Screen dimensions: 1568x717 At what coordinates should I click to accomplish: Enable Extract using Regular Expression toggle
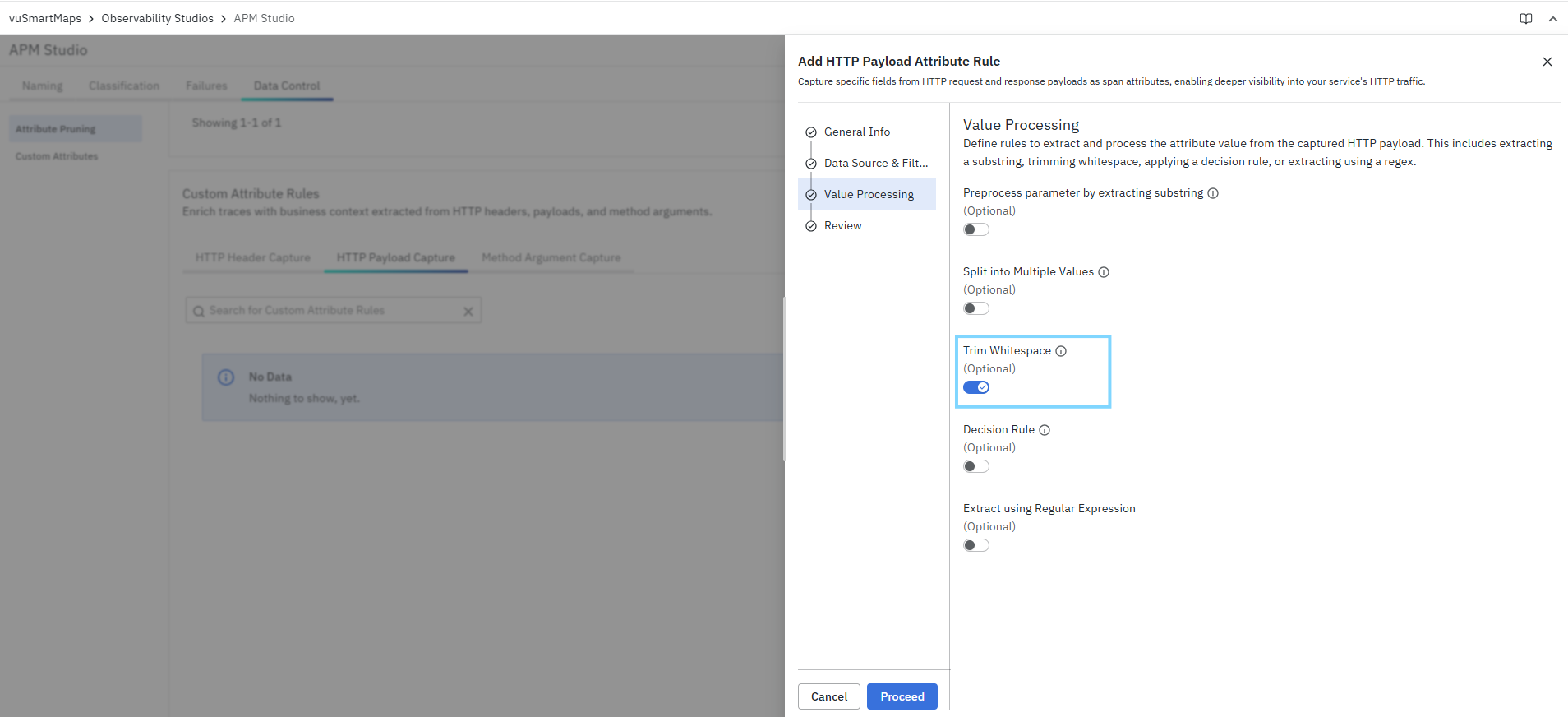pyautogui.click(x=976, y=545)
